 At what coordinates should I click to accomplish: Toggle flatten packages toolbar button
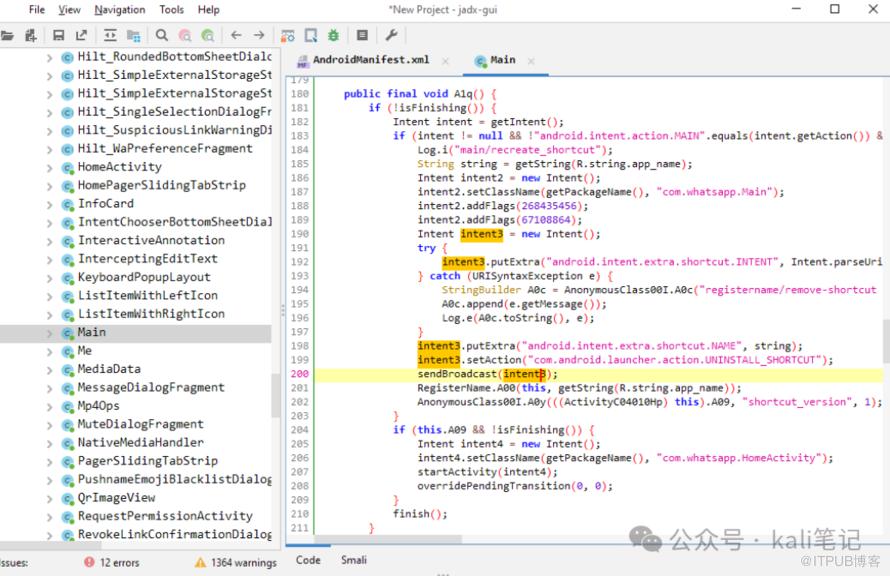point(133,35)
